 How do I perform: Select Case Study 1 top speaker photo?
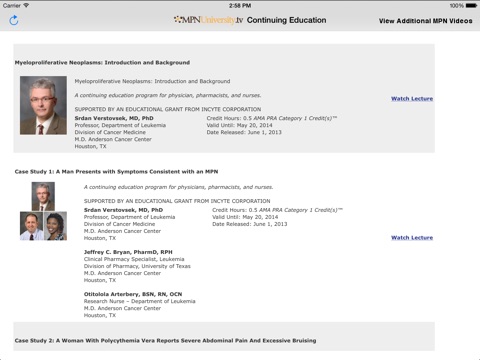[x=43, y=196]
